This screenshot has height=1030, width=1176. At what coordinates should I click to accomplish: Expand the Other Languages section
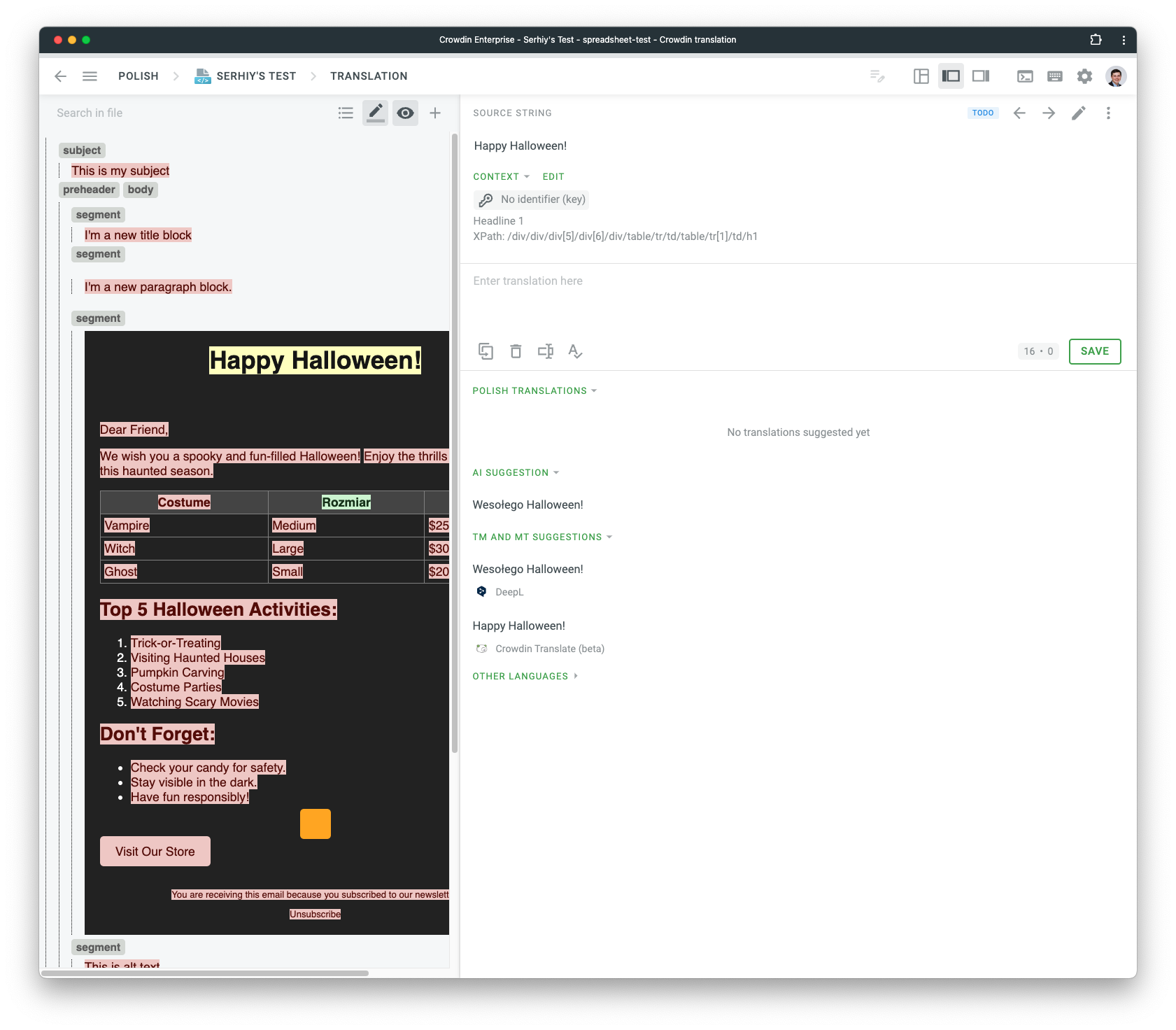click(525, 677)
